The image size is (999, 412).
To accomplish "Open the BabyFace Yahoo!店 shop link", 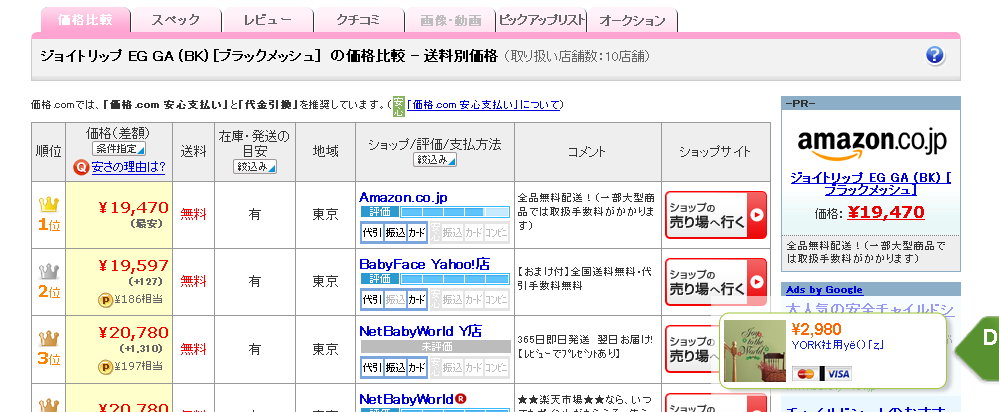I will point(424,264).
